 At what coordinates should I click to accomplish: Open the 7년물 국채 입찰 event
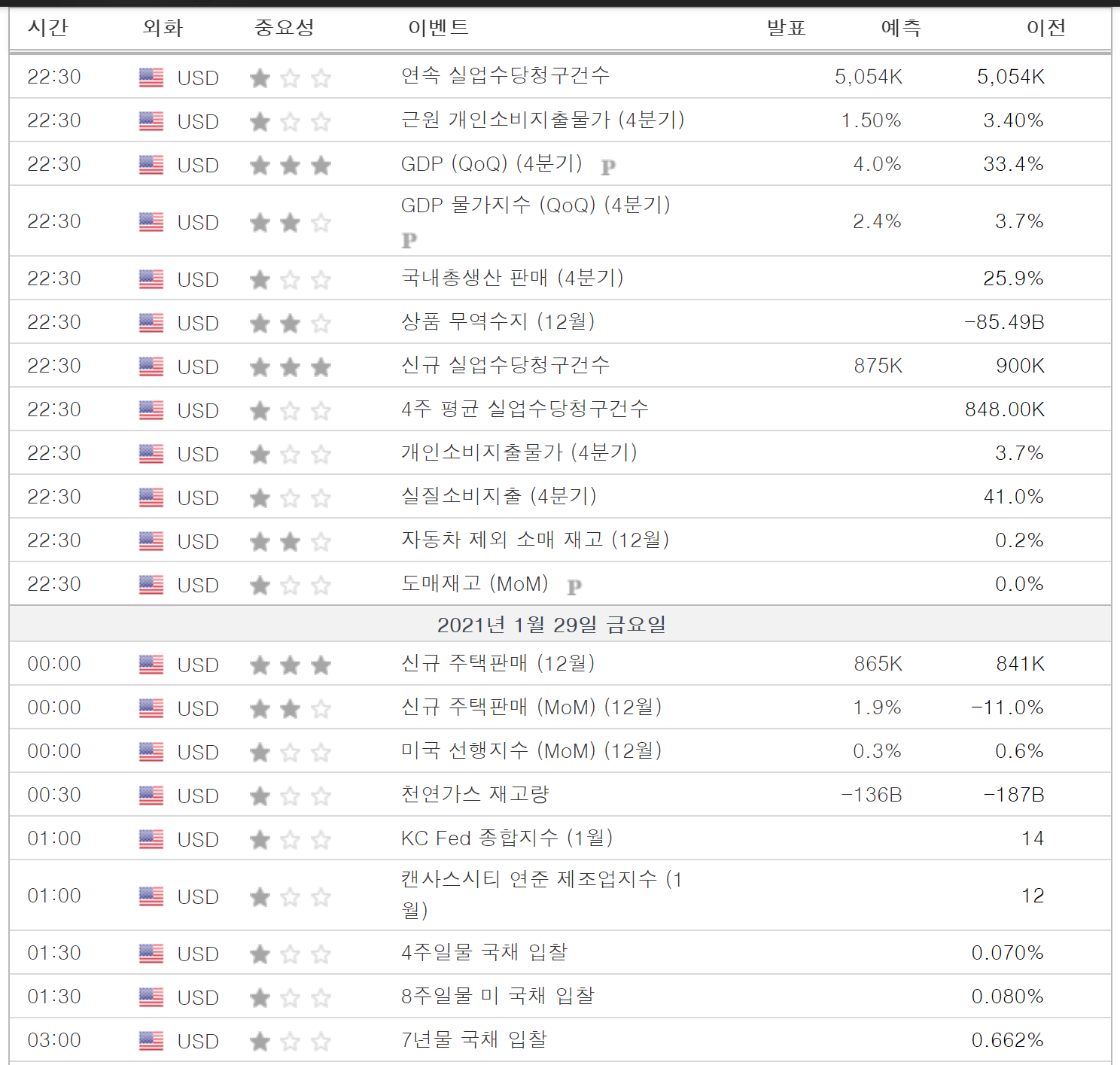(474, 1039)
